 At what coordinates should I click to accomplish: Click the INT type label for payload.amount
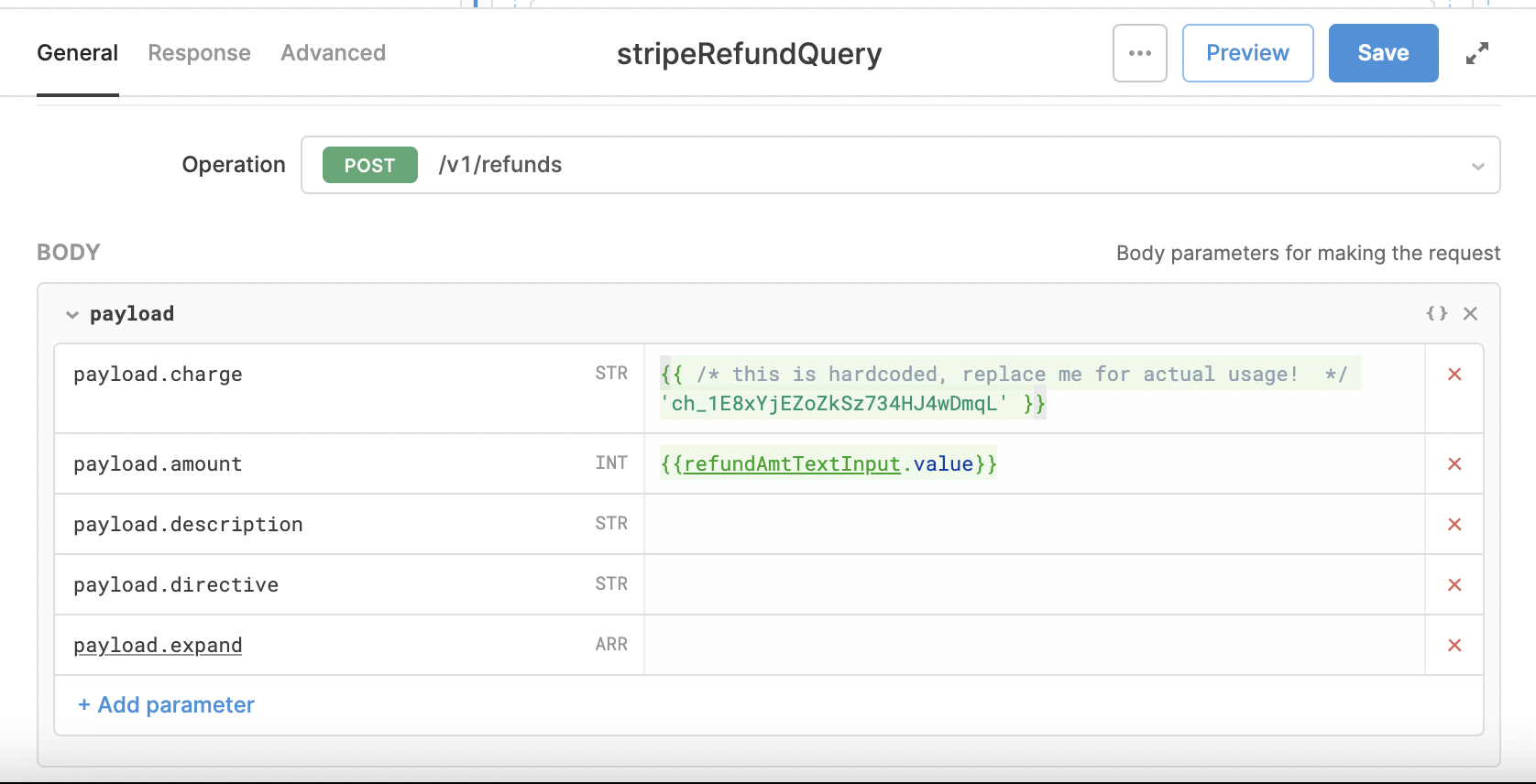611,463
